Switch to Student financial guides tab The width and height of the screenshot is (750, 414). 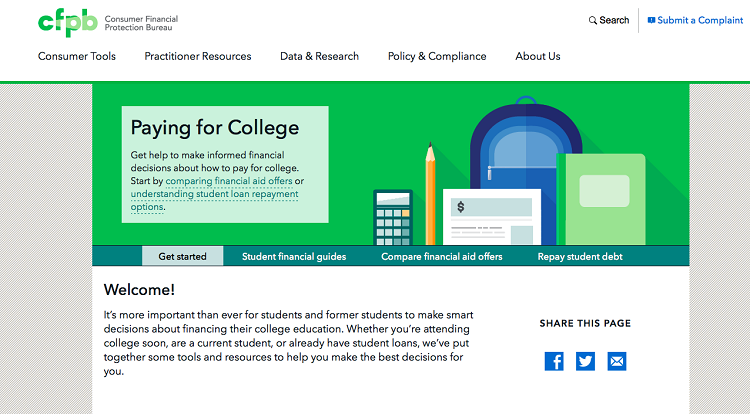[294, 256]
